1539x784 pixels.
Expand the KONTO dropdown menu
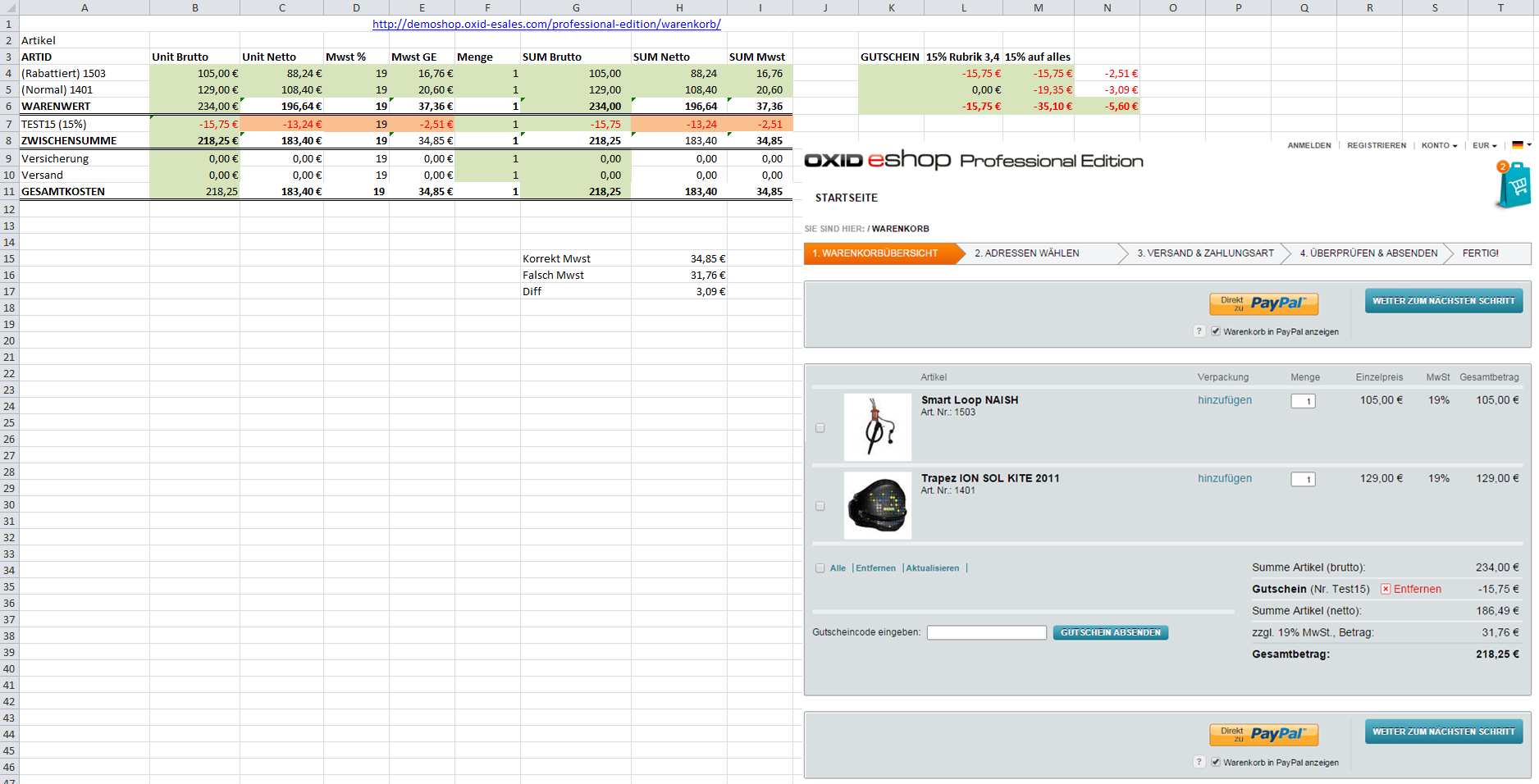1439,145
